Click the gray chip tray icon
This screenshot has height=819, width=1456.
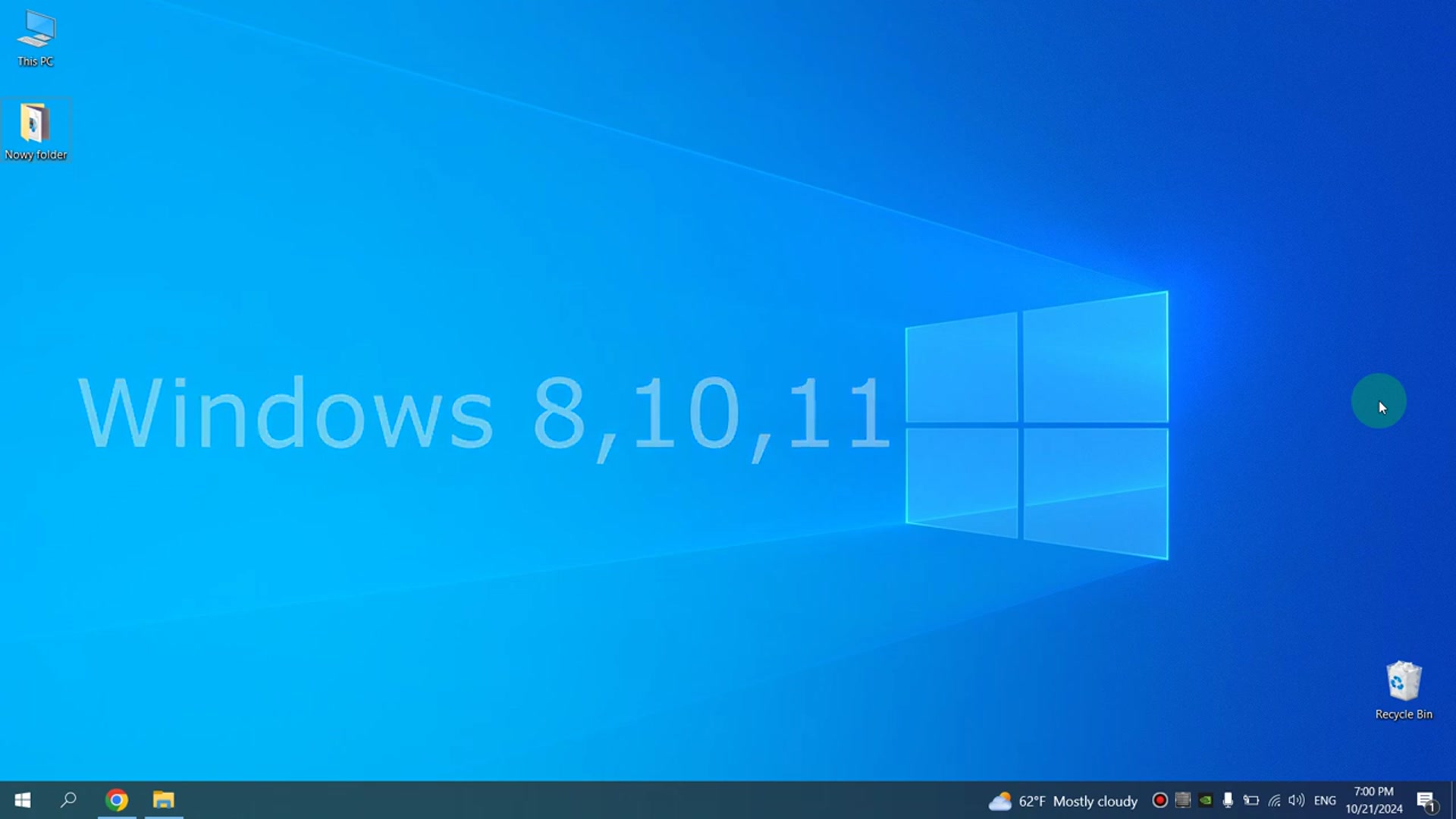(x=1182, y=800)
